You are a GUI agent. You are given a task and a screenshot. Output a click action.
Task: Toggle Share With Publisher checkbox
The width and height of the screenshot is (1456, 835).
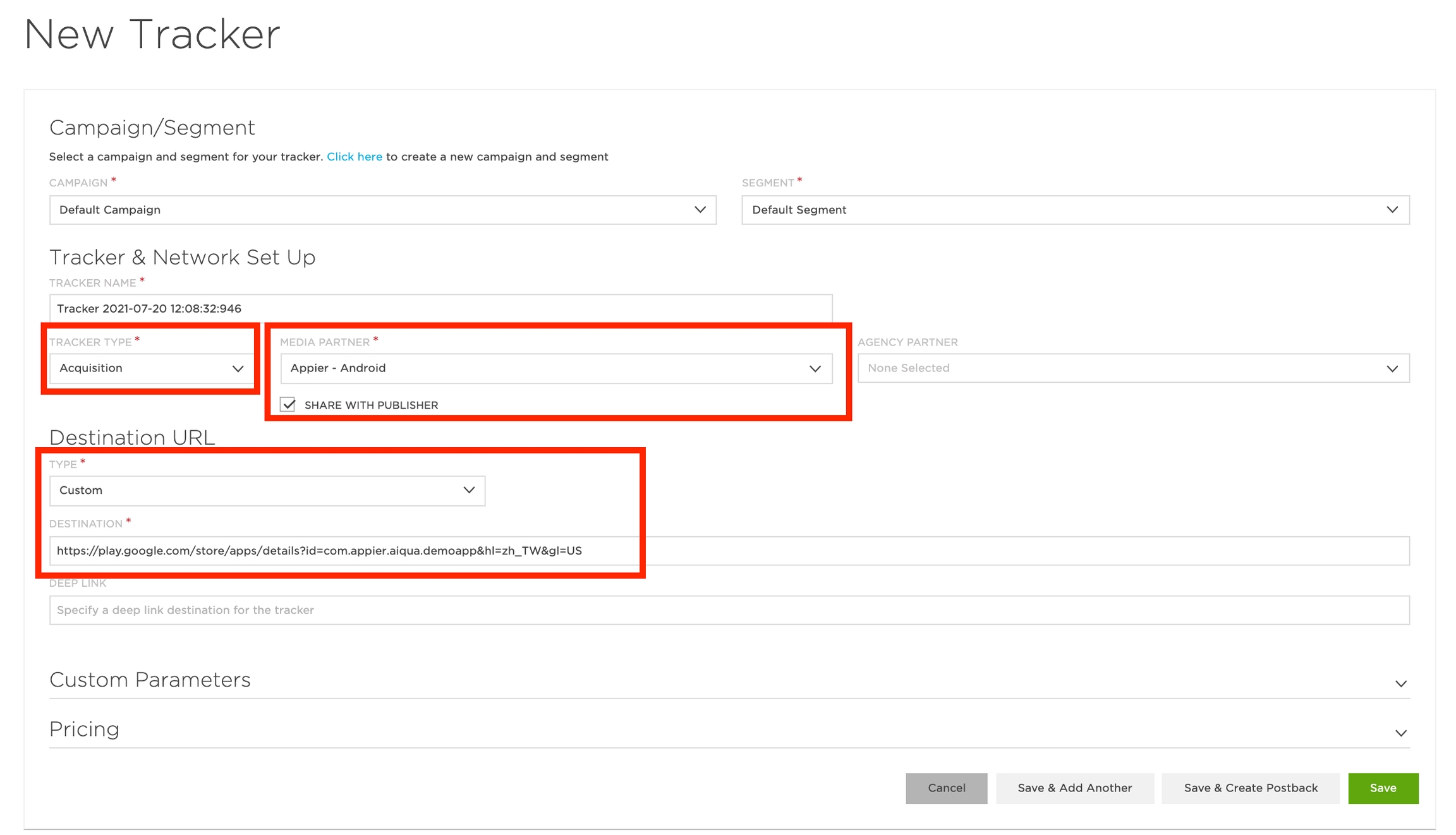click(288, 405)
